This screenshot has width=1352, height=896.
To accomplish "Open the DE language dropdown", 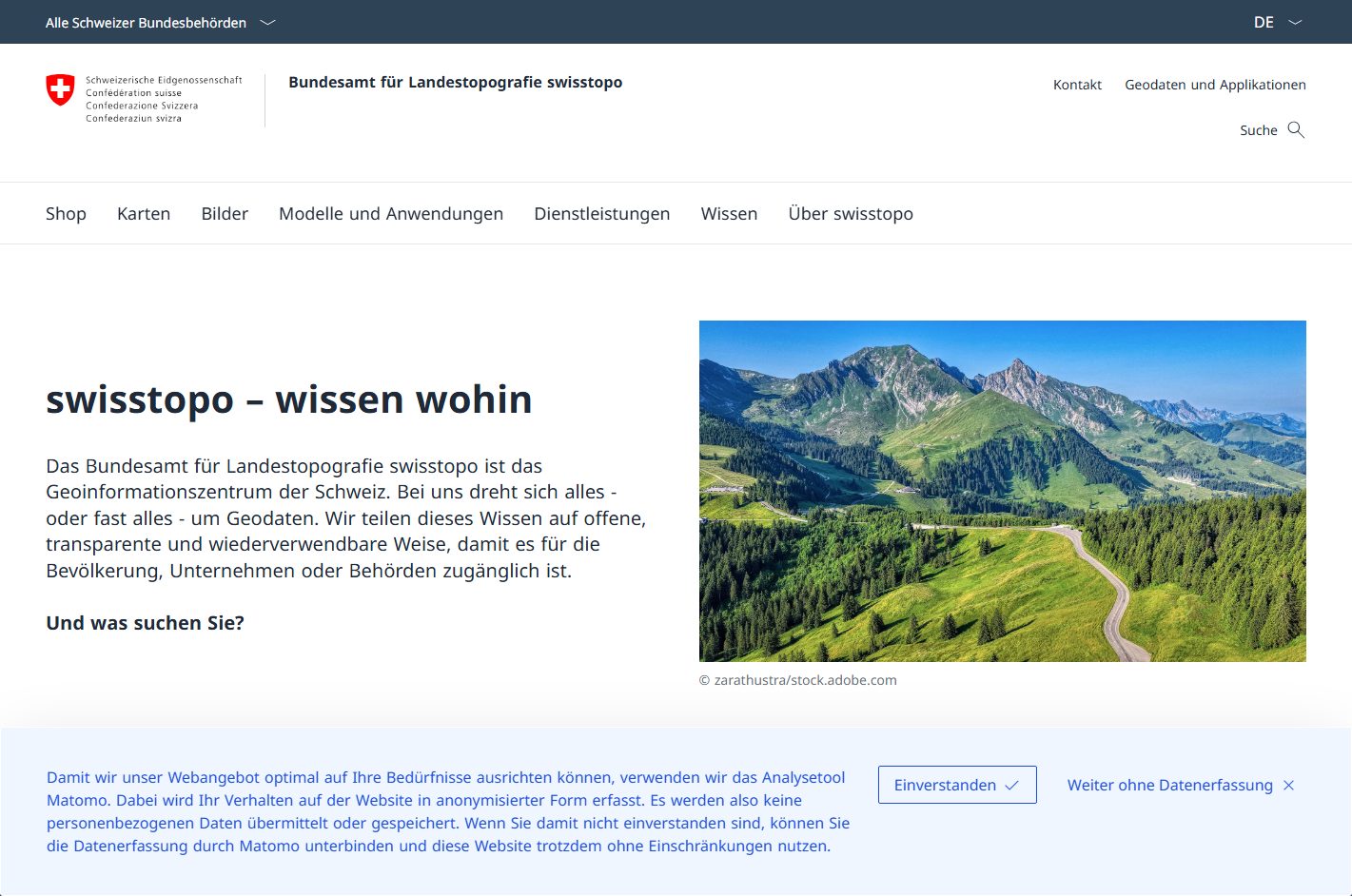I will pyautogui.click(x=1278, y=22).
